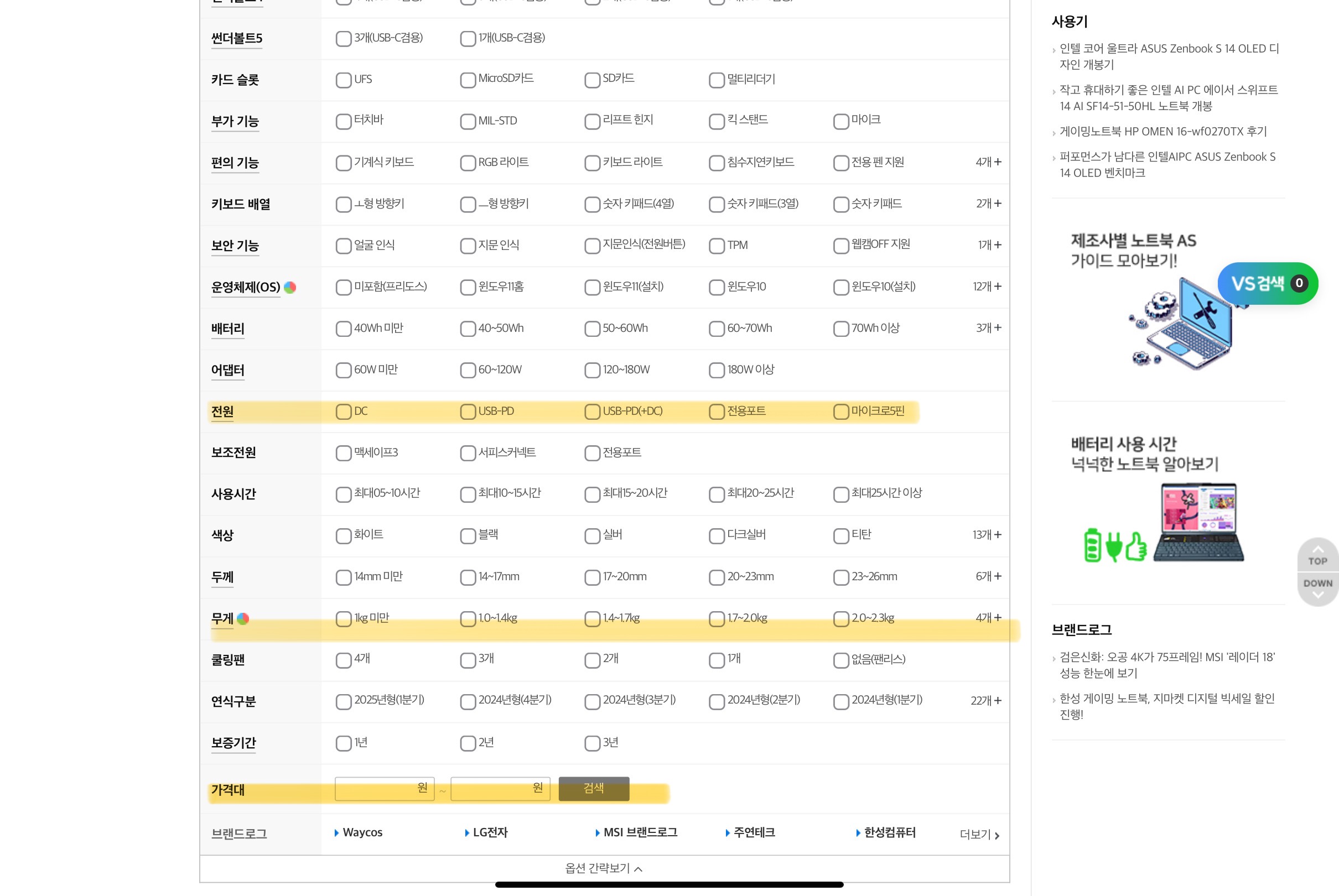
Task: Open the 썬더볼트5 filter term link
Action: pyautogui.click(x=237, y=38)
